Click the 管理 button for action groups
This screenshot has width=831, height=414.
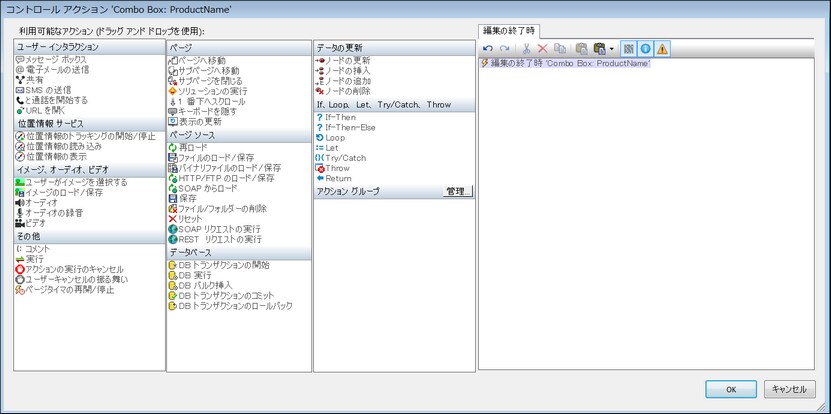pyautogui.click(x=456, y=191)
